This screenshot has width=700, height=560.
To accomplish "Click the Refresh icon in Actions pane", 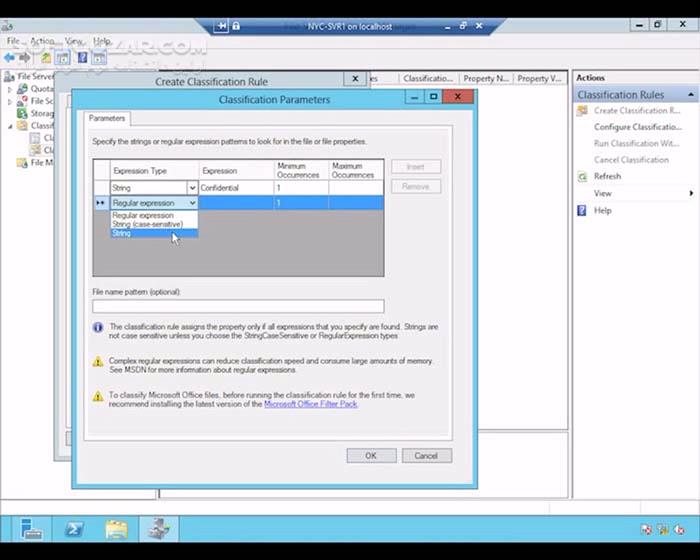I will (582, 176).
